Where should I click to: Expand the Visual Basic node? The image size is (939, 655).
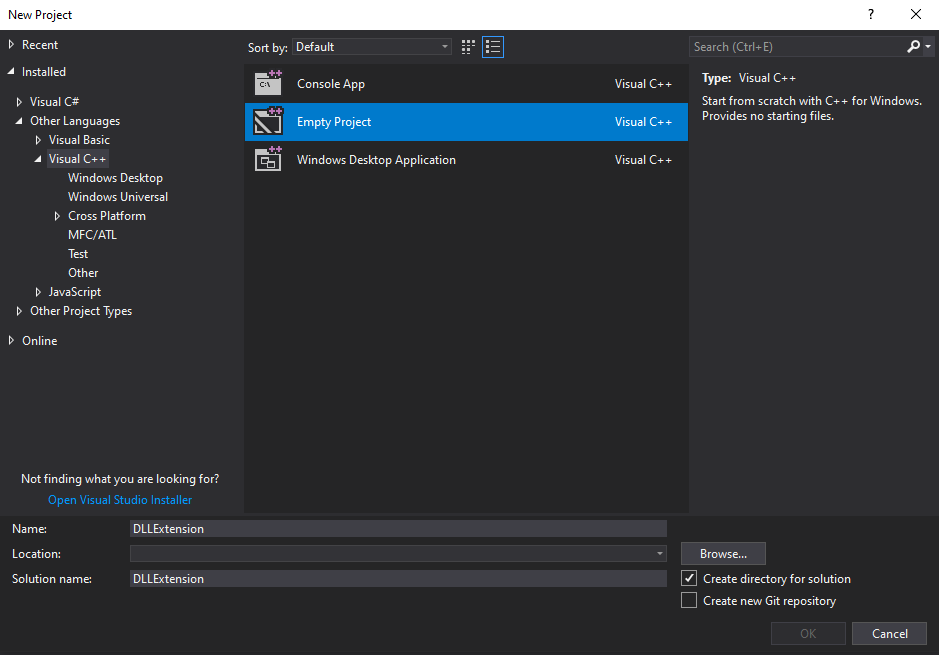38,140
